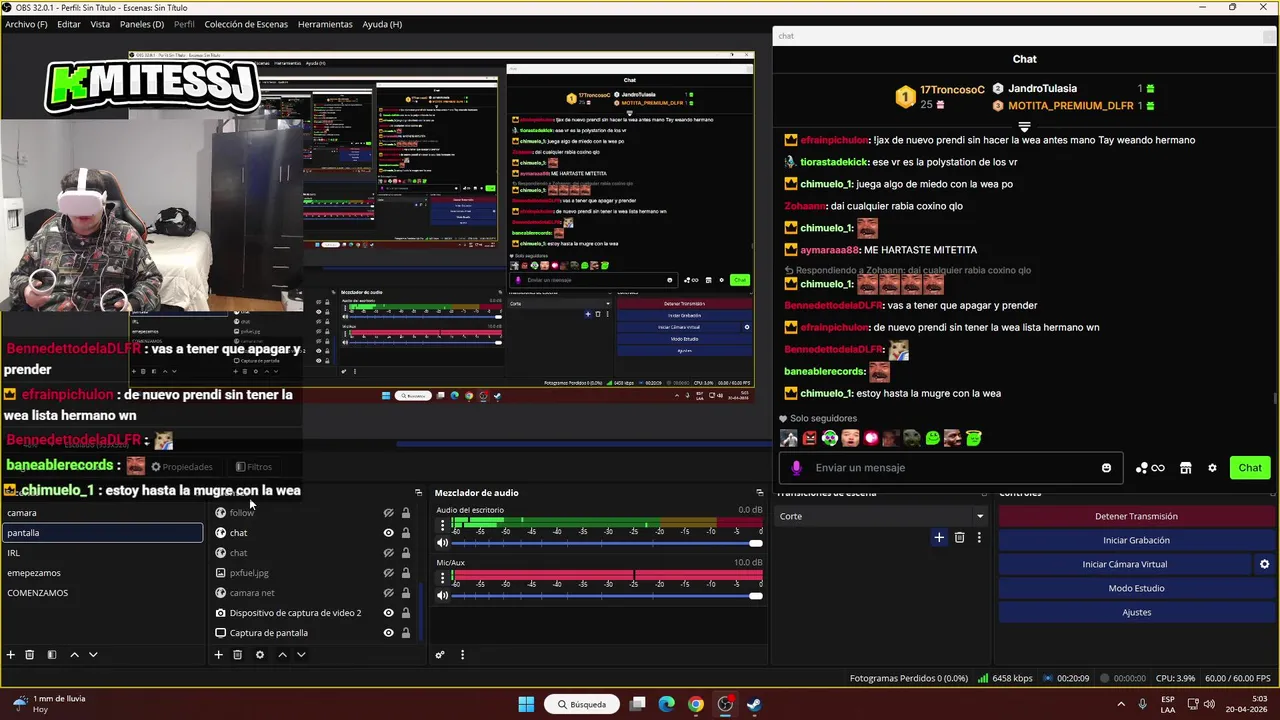Viewport: 1280px width, 720px height.
Task: Toggle lock on pxfuel.jpg source
Action: [x=405, y=573]
